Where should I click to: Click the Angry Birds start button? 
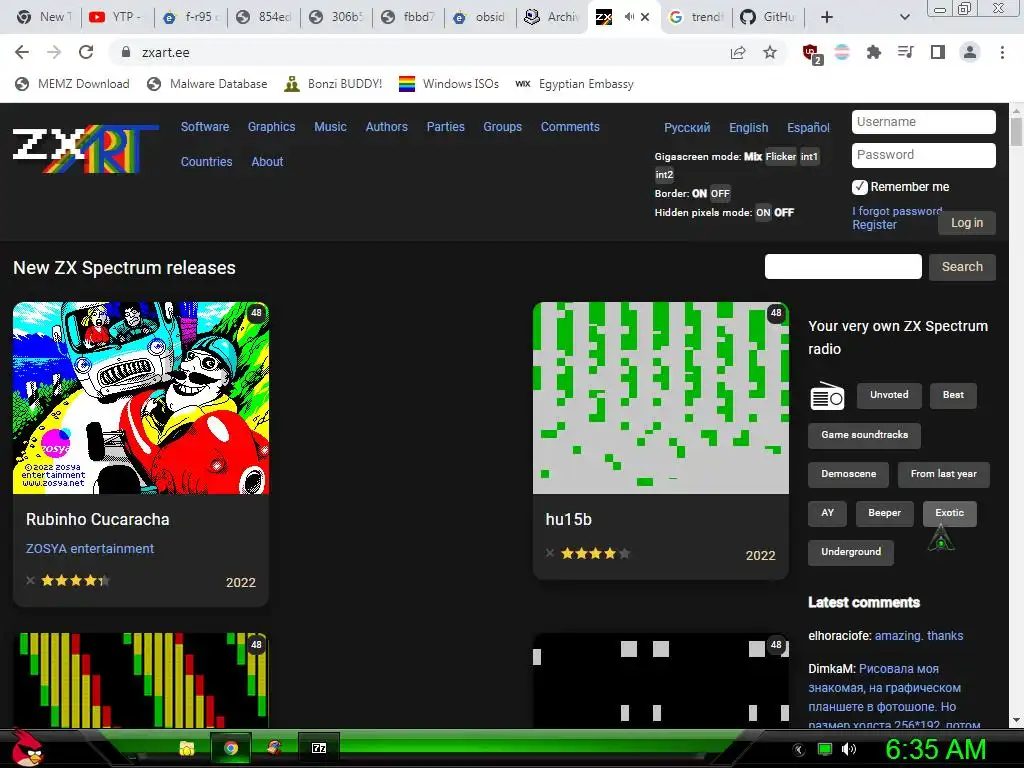27,748
